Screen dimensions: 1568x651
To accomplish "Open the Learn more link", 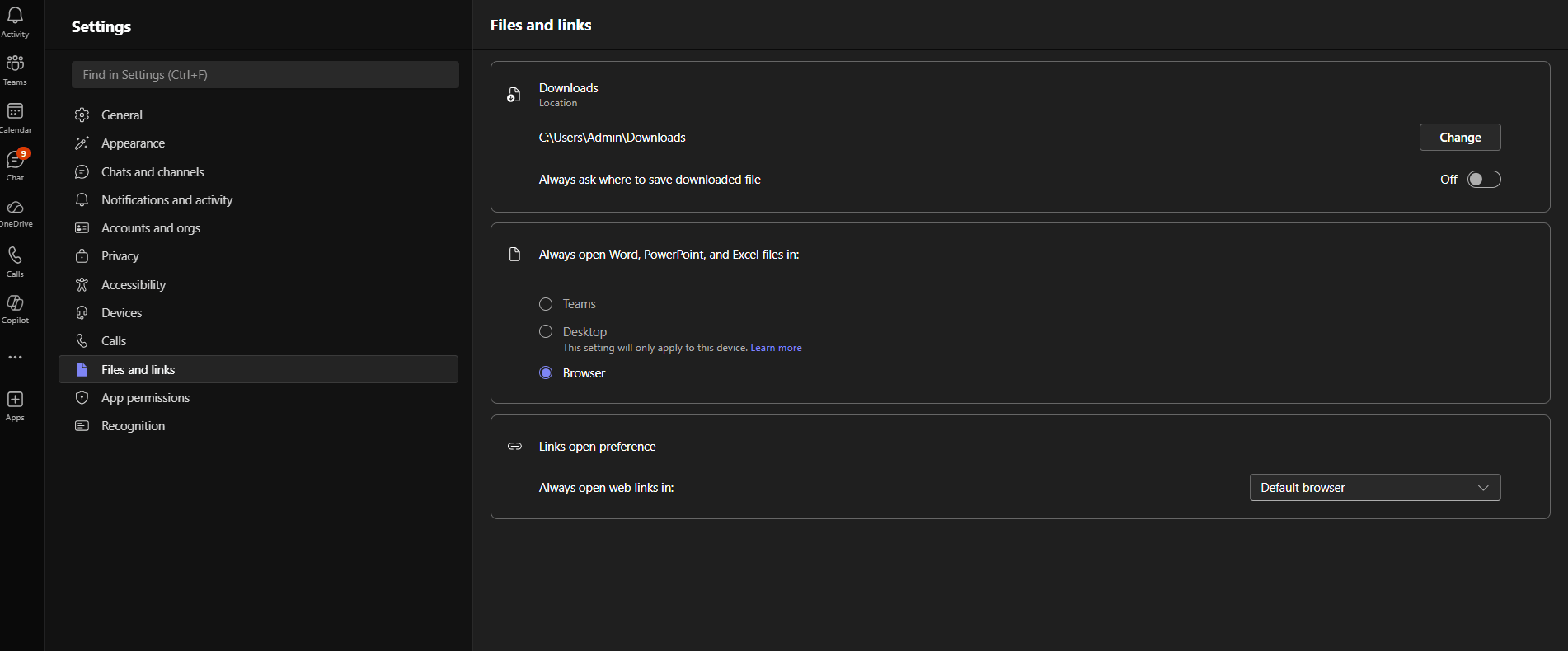I will point(776,348).
